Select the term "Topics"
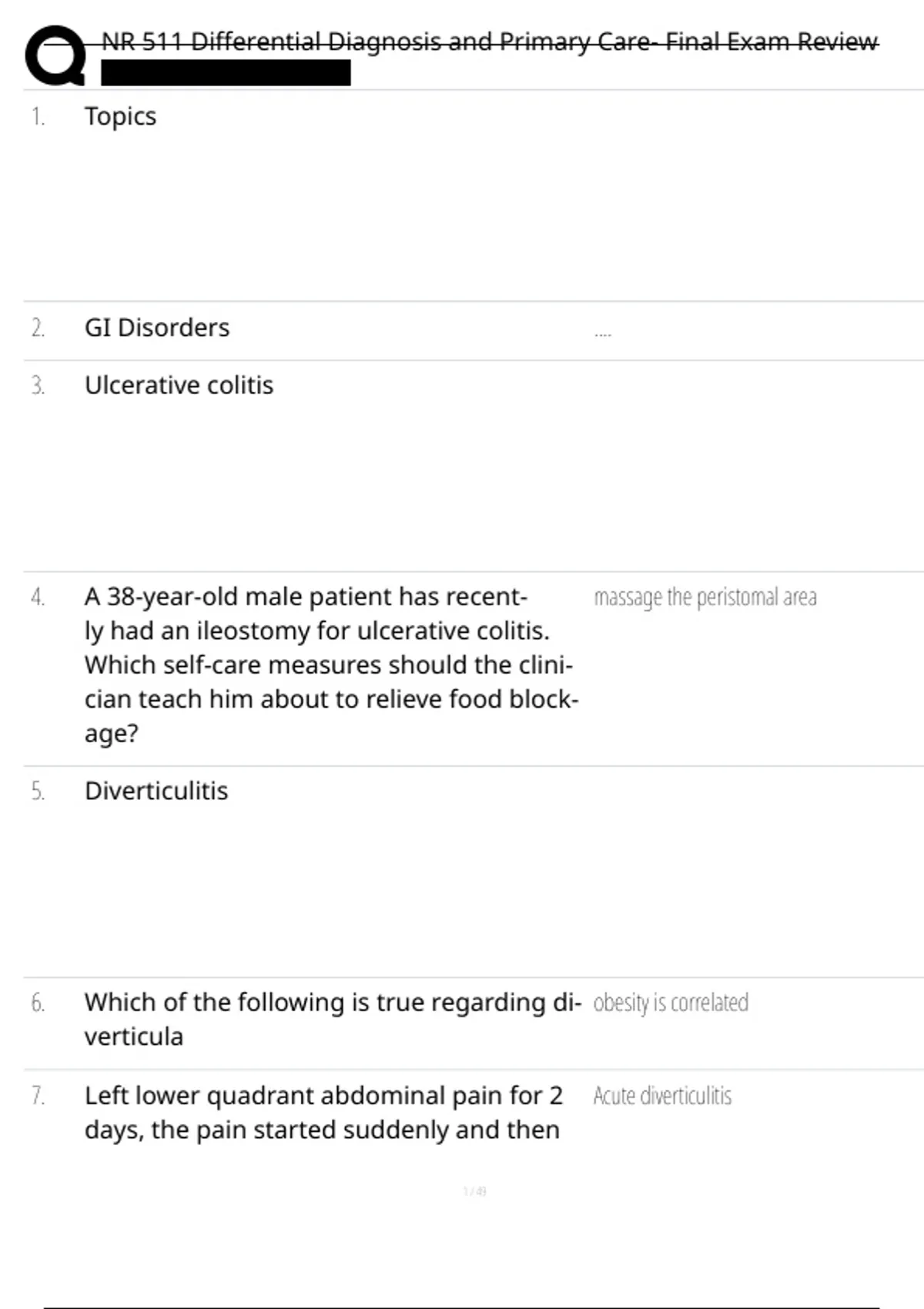This screenshot has height=1309, width=924. click(120, 116)
